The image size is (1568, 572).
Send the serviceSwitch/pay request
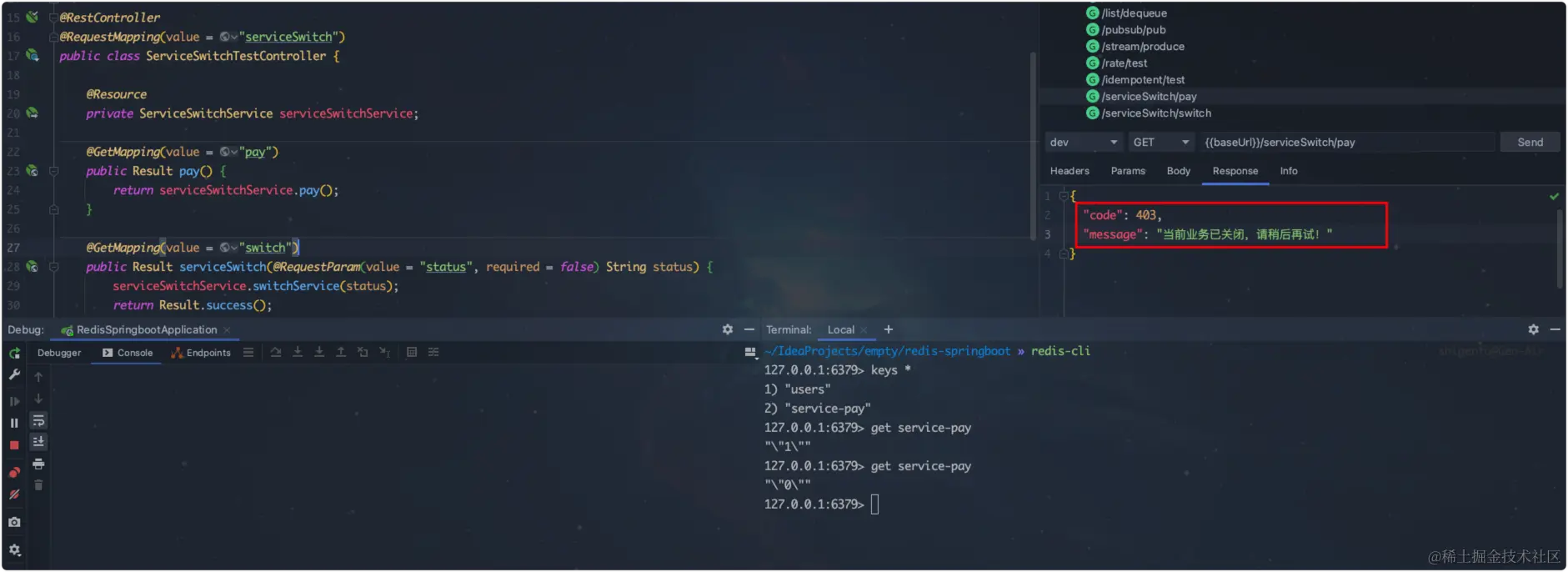(1530, 142)
